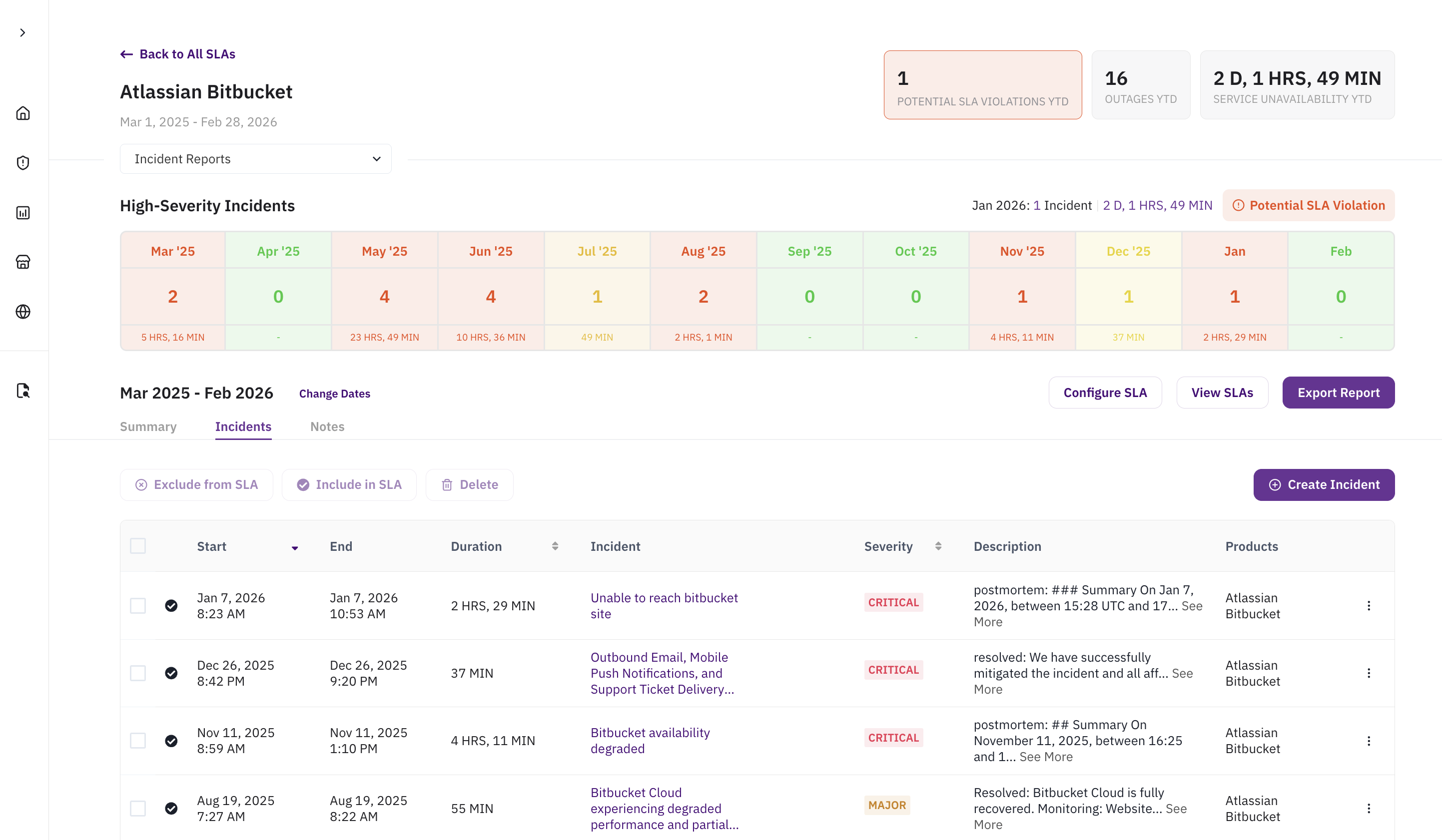Switch to the Notes tab
Image resolution: width=1442 pixels, height=840 pixels.
click(327, 426)
